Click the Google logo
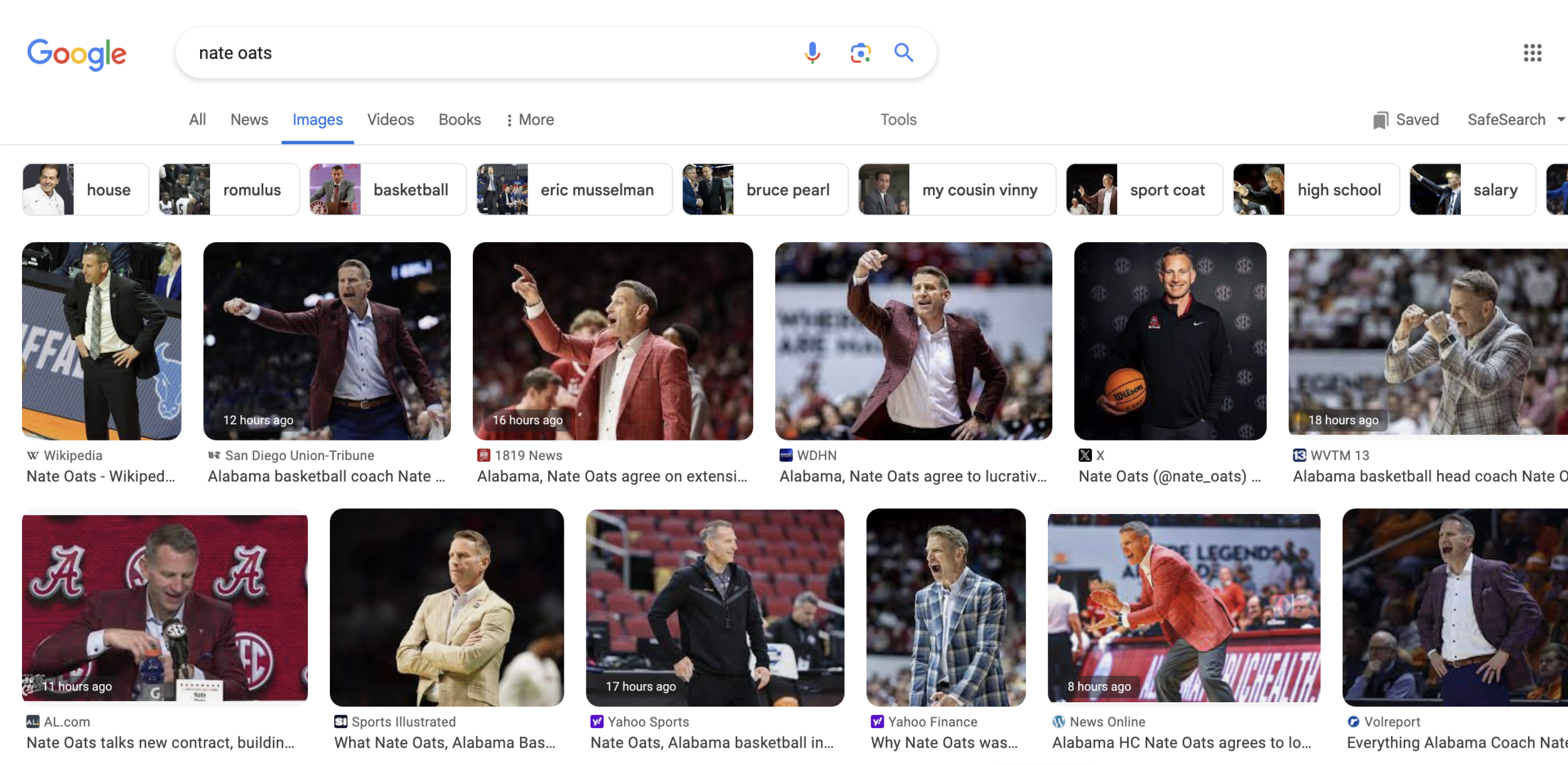1568x765 pixels. [x=77, y=54]
